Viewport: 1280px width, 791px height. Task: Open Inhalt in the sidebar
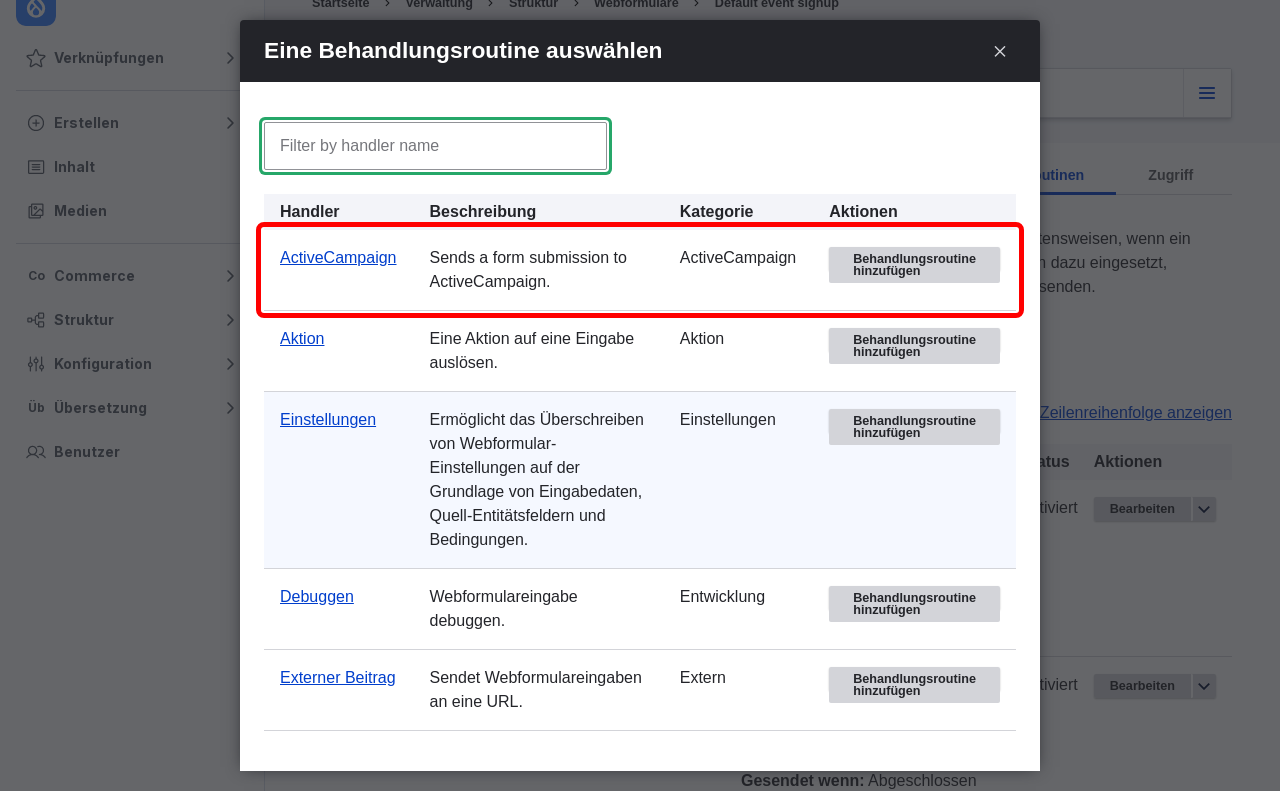[x=75, y=167]
